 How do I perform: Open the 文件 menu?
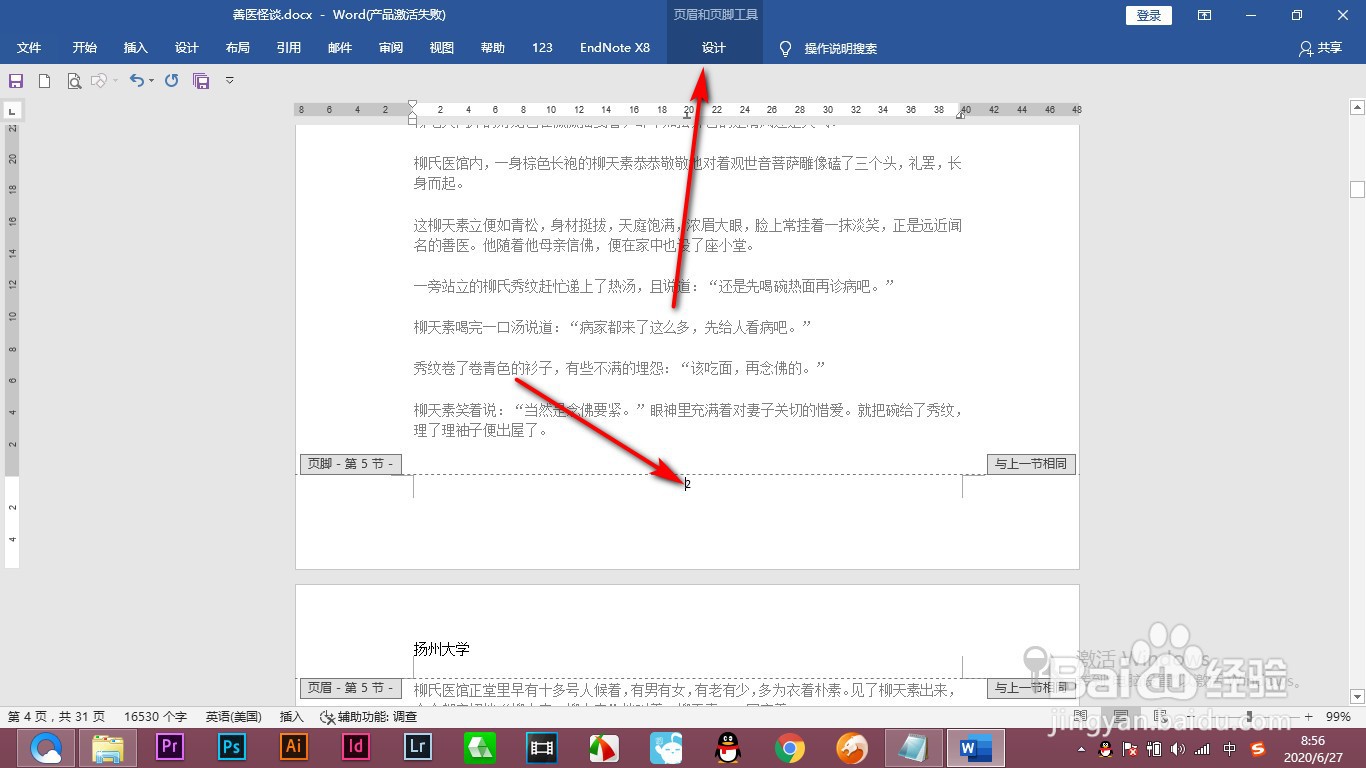29,48
